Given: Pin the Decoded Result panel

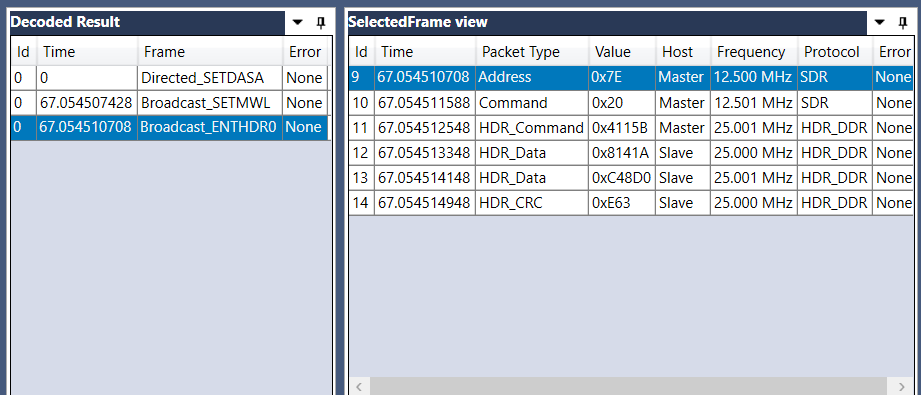Looking at the screenshot, I should 321,22.
